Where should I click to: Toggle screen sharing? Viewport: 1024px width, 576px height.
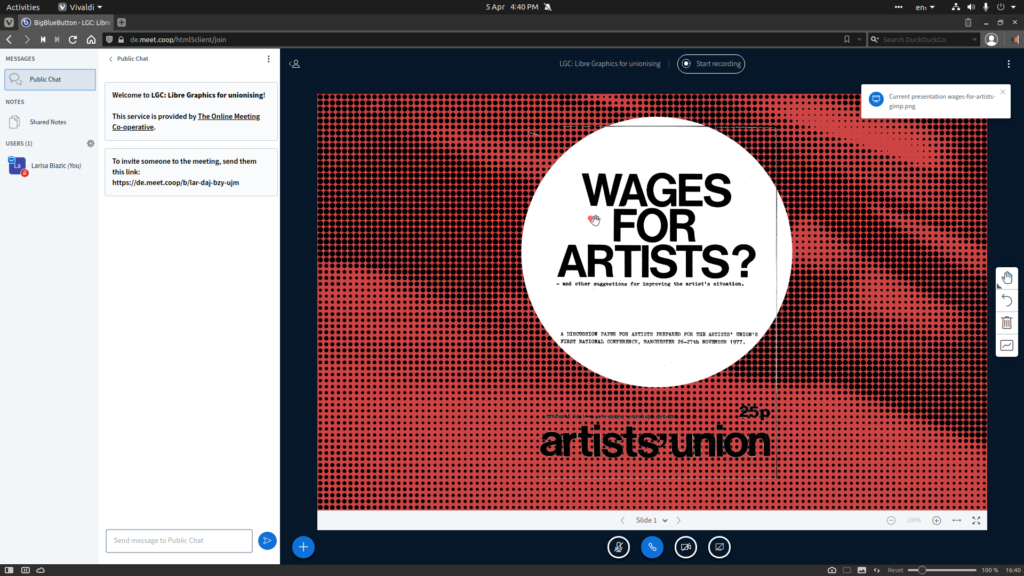click(719, 547)
